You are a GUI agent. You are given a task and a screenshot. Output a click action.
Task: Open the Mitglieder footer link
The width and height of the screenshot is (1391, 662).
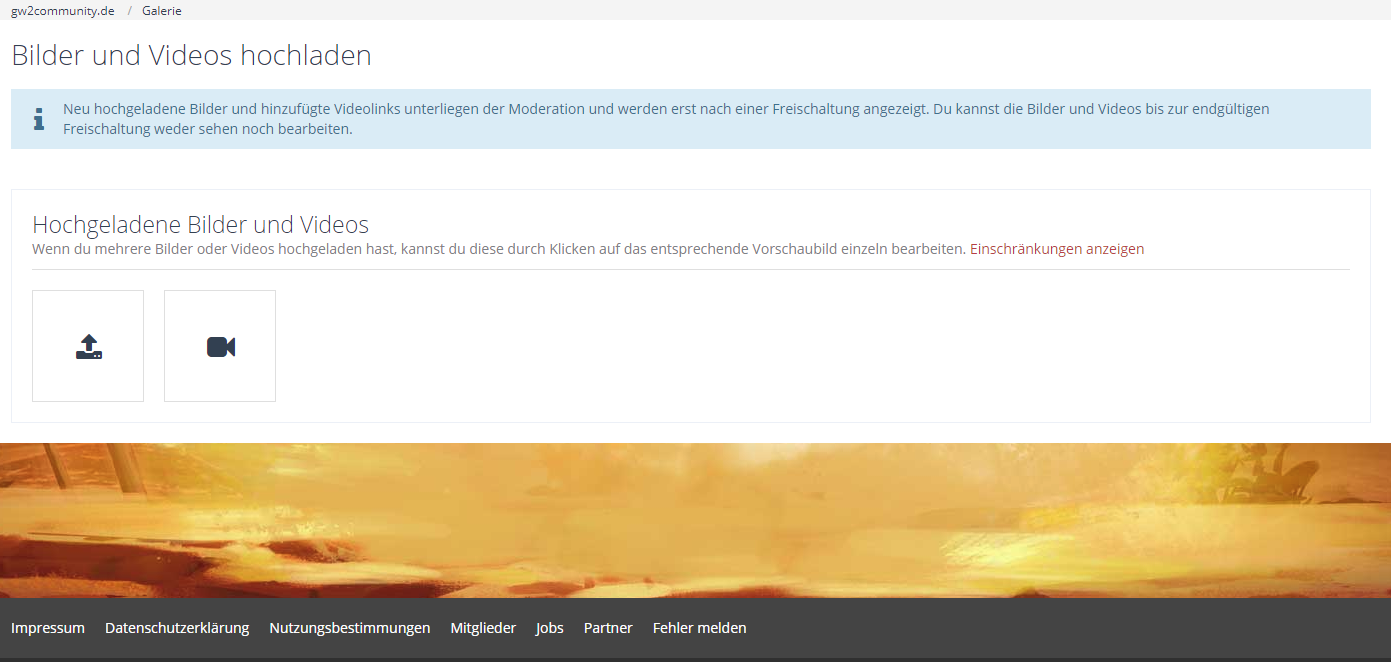coord(483,628)
